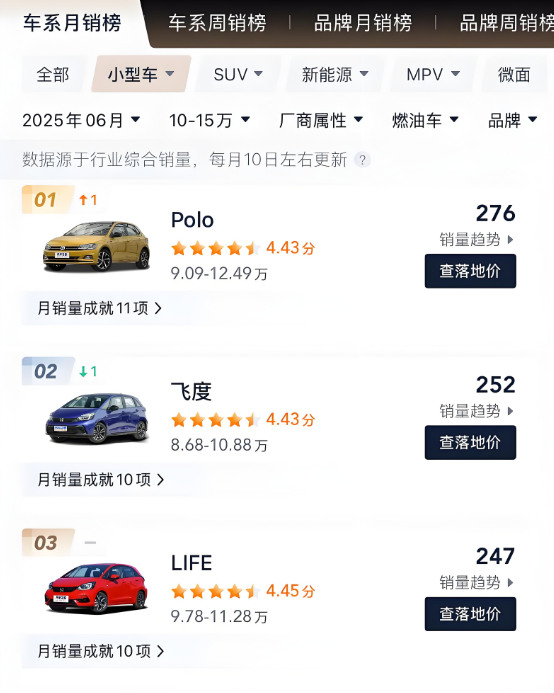Click the Polo star rating

pos(215,248)
